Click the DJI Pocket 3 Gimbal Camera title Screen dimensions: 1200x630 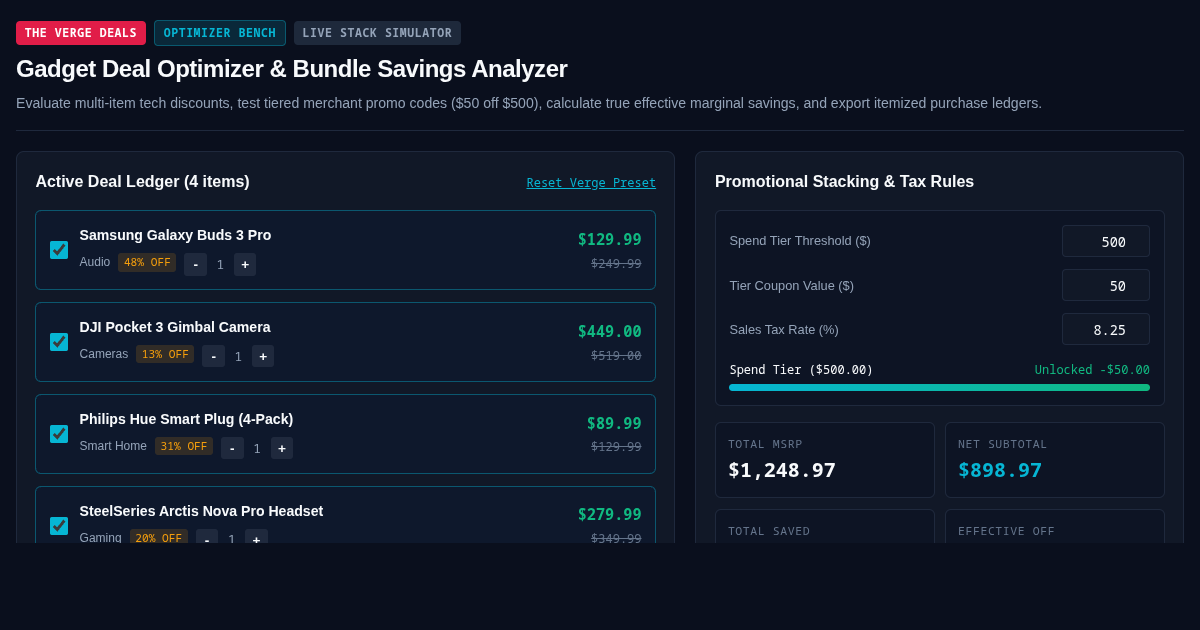pyautogui.click(x=175, y=327)
